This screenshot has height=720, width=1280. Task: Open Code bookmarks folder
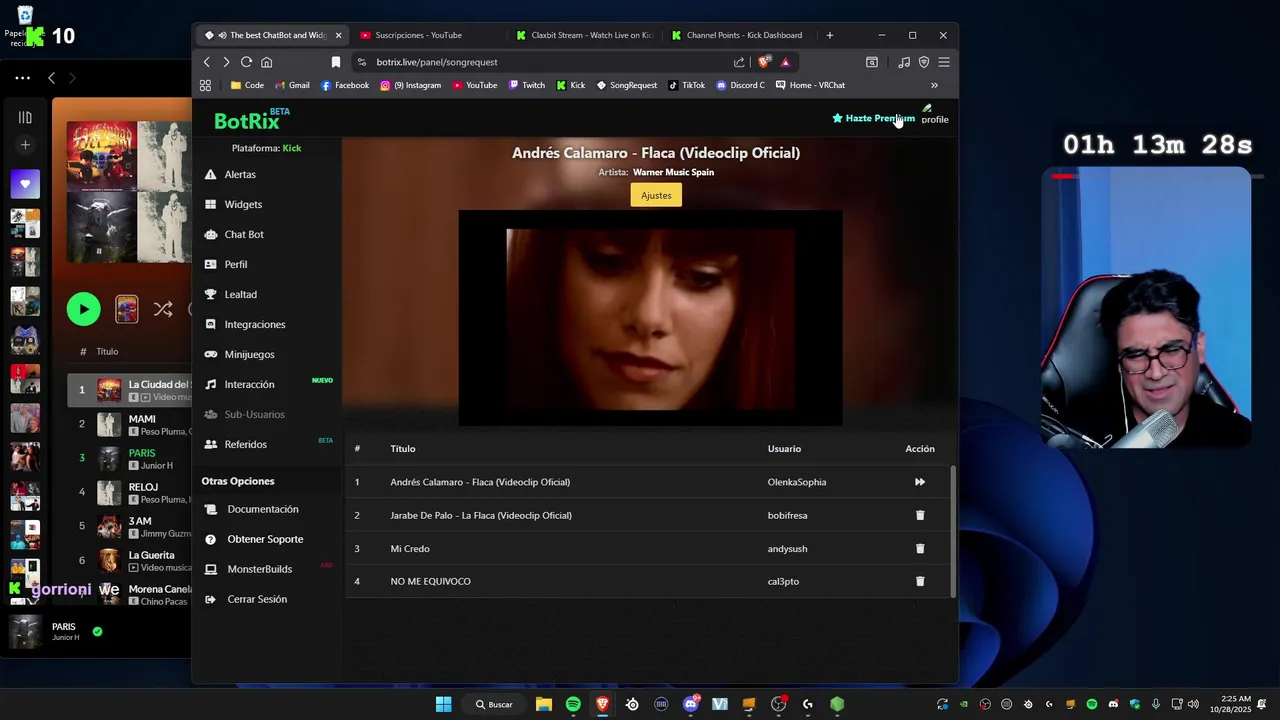247,85
